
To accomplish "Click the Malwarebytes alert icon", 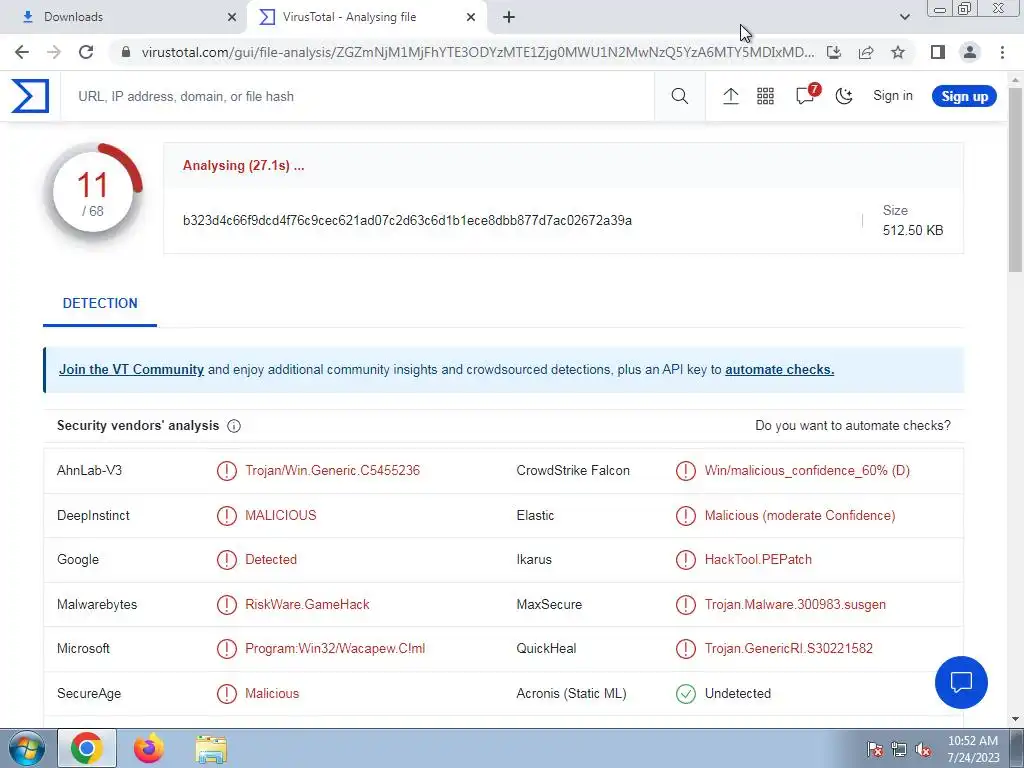I will click(x=227, y=604).
